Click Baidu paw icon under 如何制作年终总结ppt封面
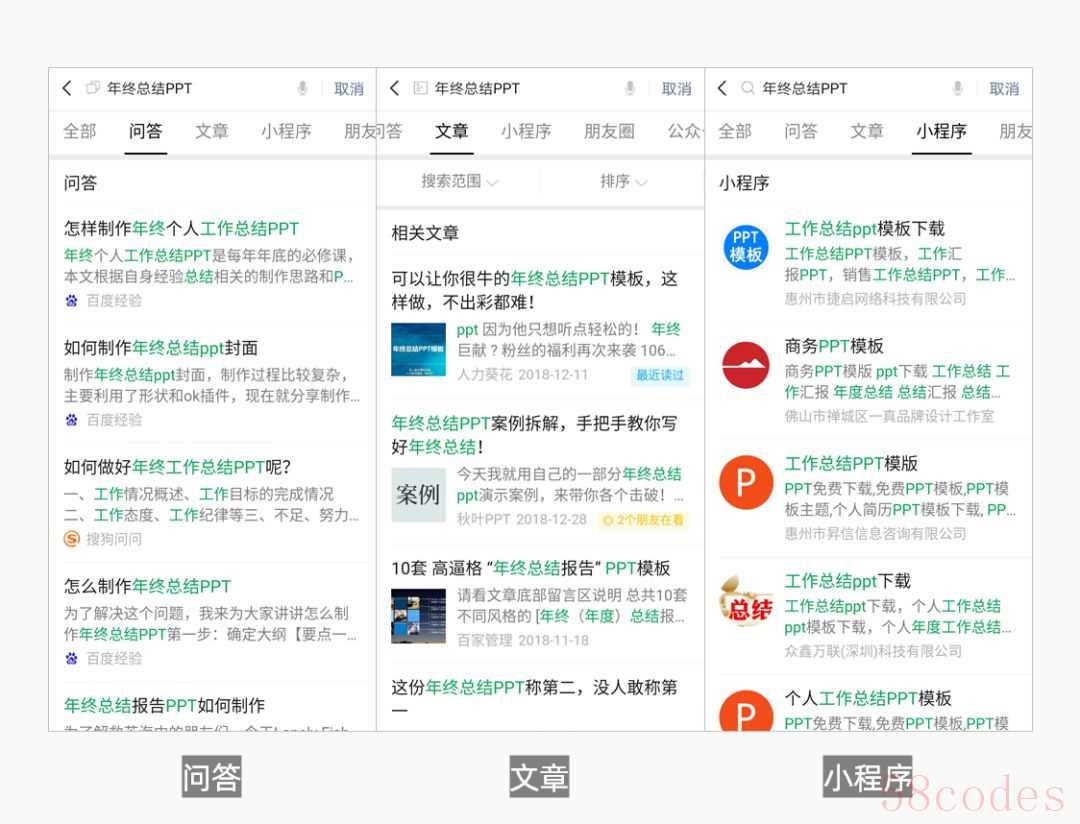Image resolution: width=1080 pixels, height=824 pixels. pyautogui.click(x=72, y=420)
